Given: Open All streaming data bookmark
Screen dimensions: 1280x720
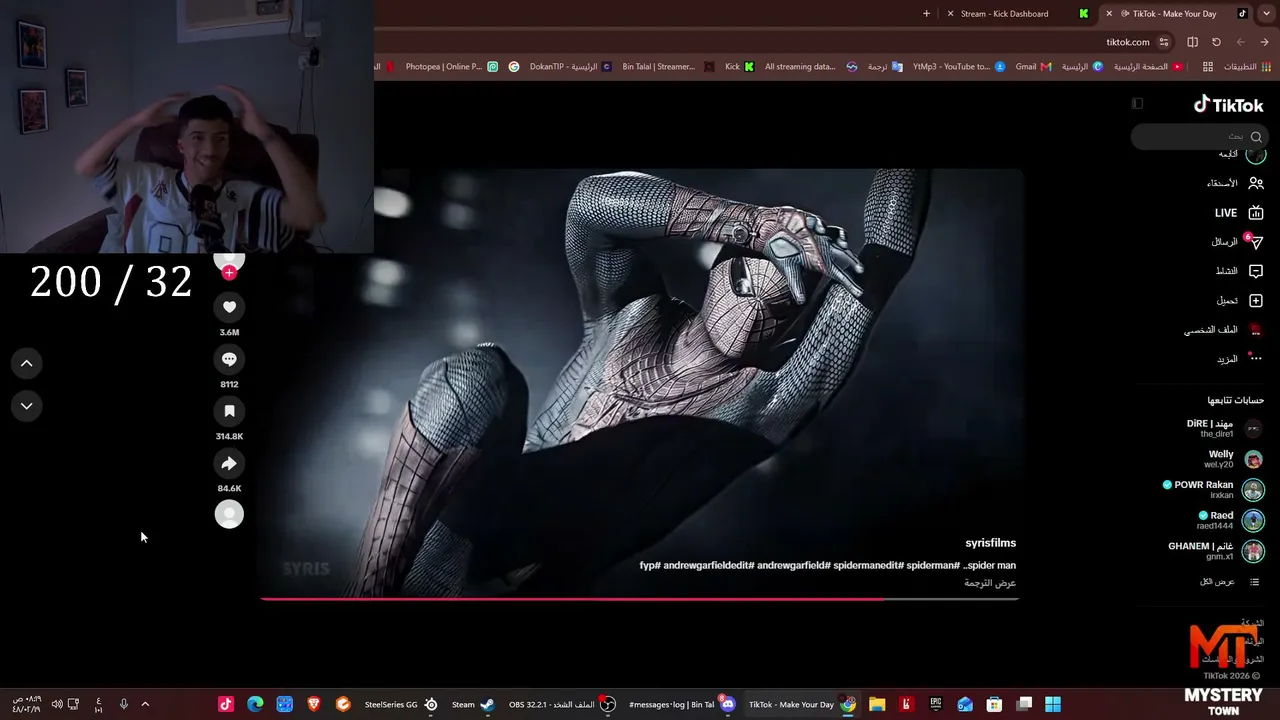Looking at the screenshot, I should click(811, 67).
